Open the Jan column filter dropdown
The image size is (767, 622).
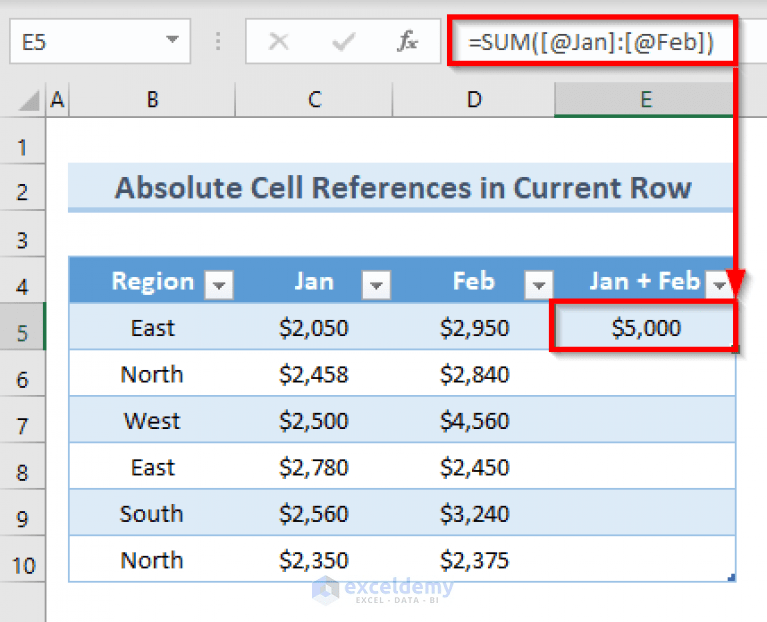(x=376, y=285)
